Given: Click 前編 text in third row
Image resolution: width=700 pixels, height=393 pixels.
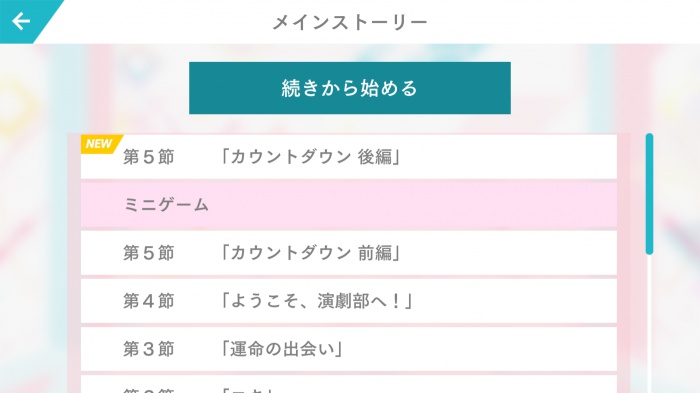Looking at the screenshot, I should pos(375,253).
